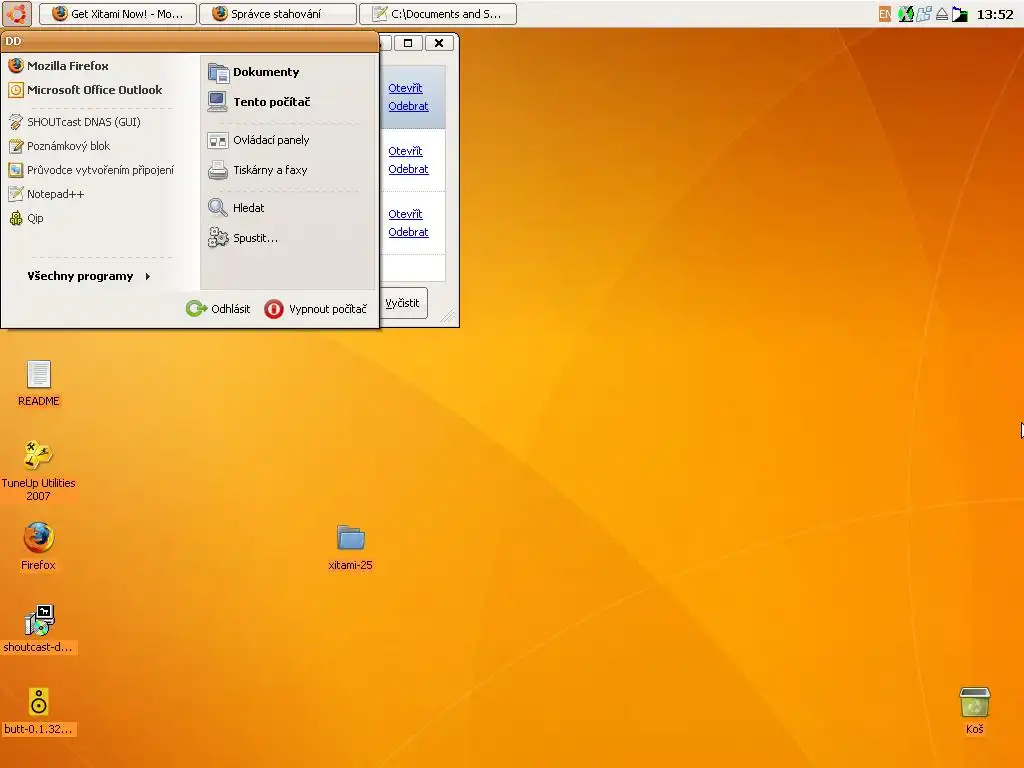Launch Microsoft Office Outlook from start menu
This screenshot has width=1024, height=768.
(86, 90)
